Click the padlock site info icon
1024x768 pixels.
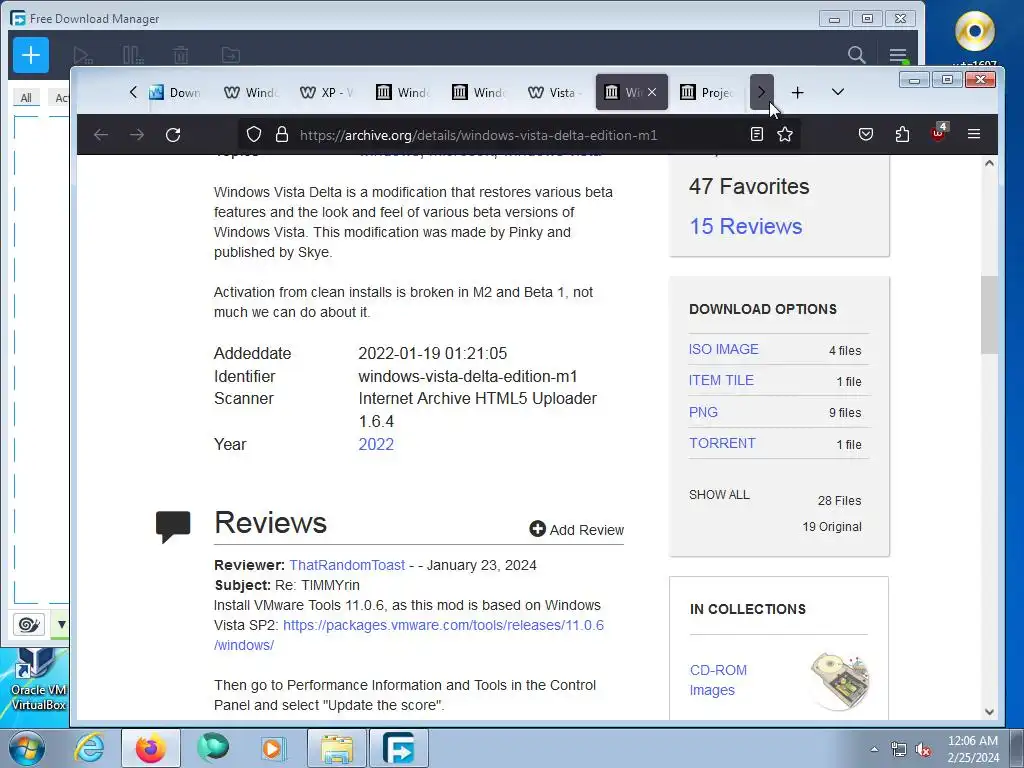[x=281, y=135]
